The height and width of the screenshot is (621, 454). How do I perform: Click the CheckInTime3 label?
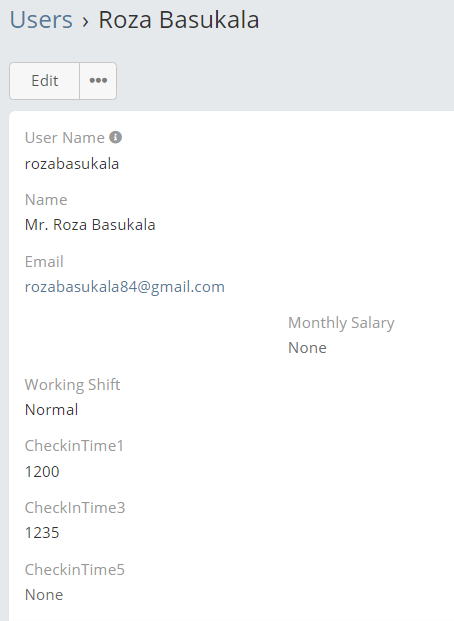click(x=75, y=508)
